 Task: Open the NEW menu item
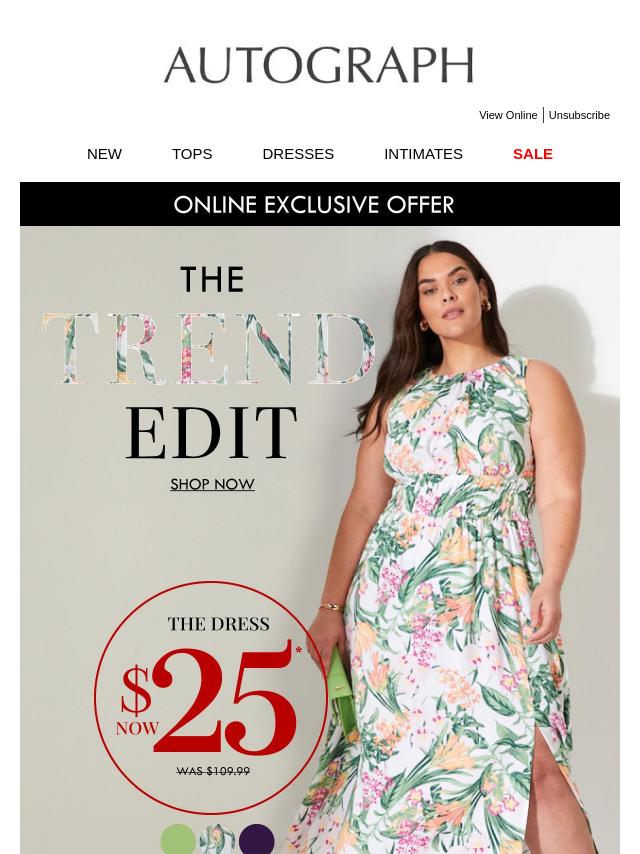pyautogui.click(x=104, y=154)
